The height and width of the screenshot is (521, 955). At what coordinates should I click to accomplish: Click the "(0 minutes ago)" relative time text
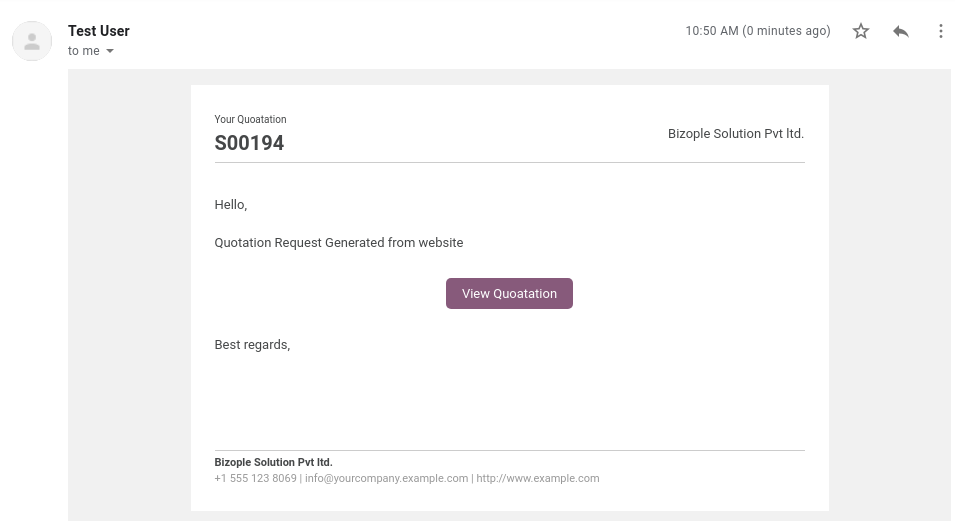[786, 31]
